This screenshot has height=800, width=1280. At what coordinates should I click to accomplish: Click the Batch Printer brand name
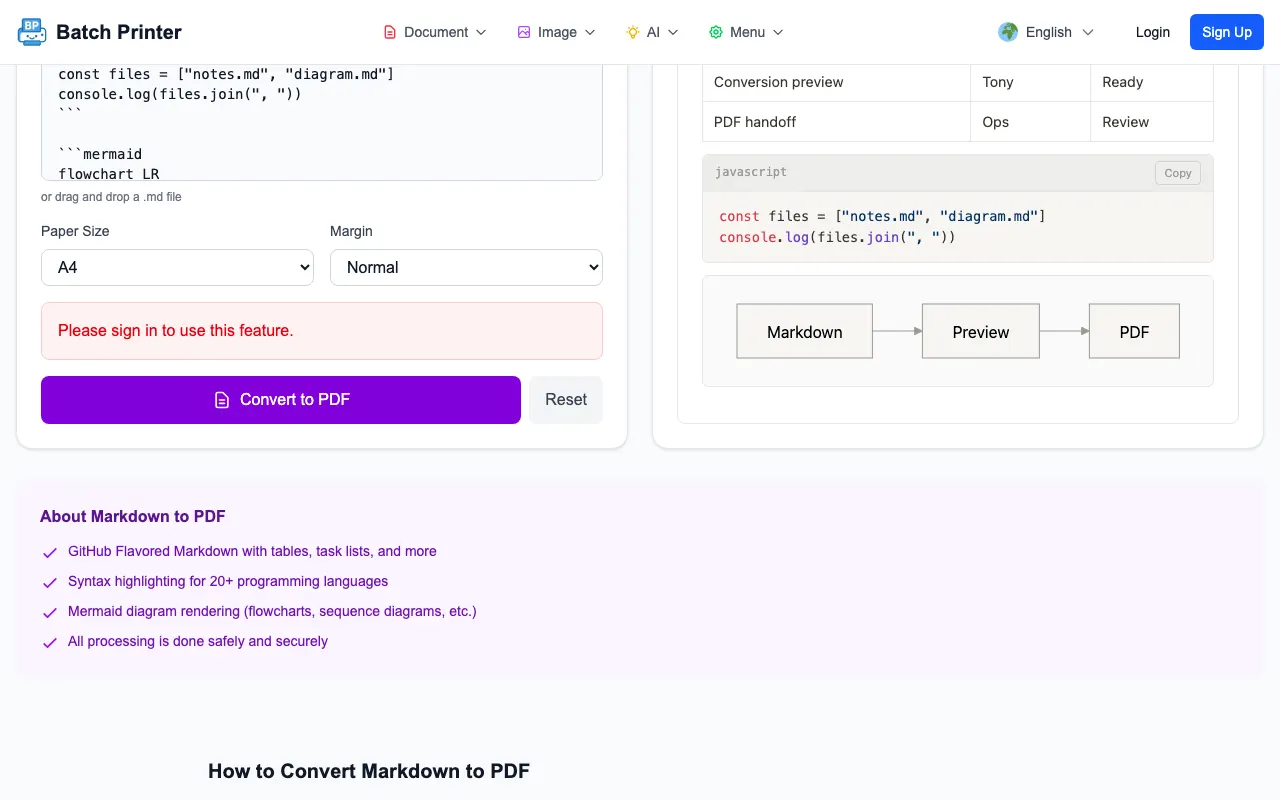[119, 32]
